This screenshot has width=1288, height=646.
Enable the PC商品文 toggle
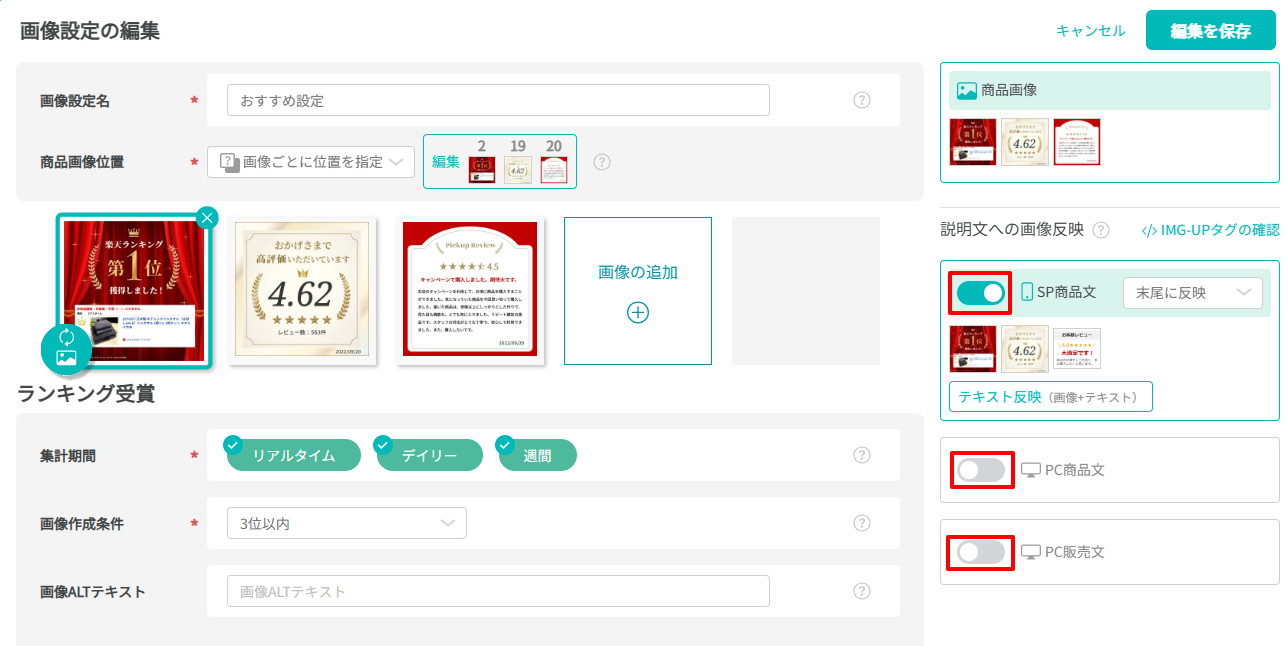tap(980, 470)
